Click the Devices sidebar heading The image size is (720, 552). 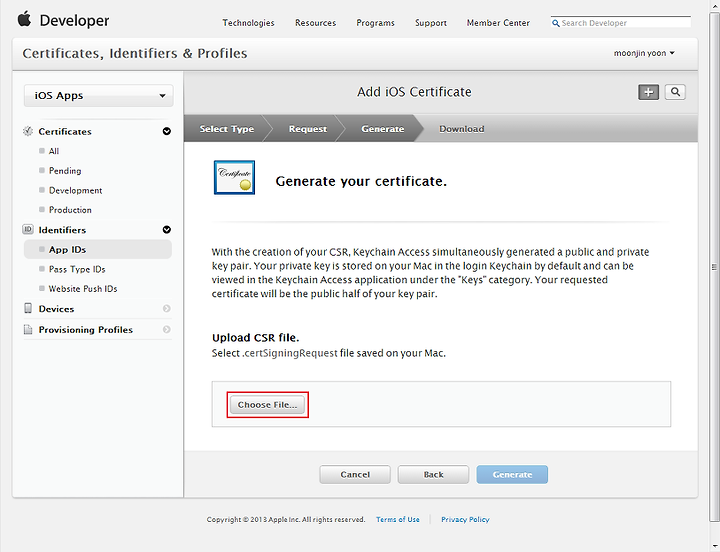56,309
